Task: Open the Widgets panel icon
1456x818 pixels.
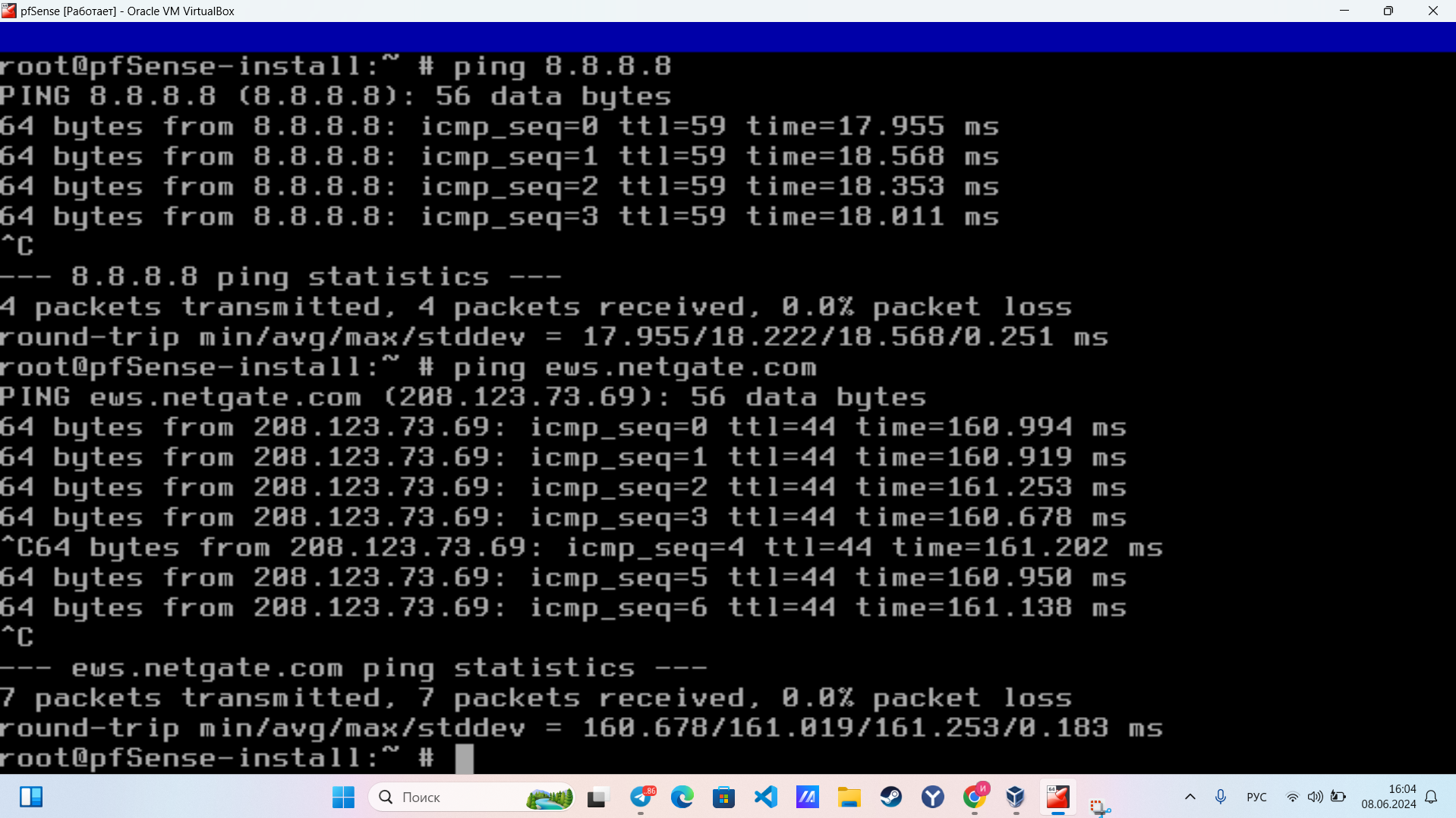Action: (31, 797)
